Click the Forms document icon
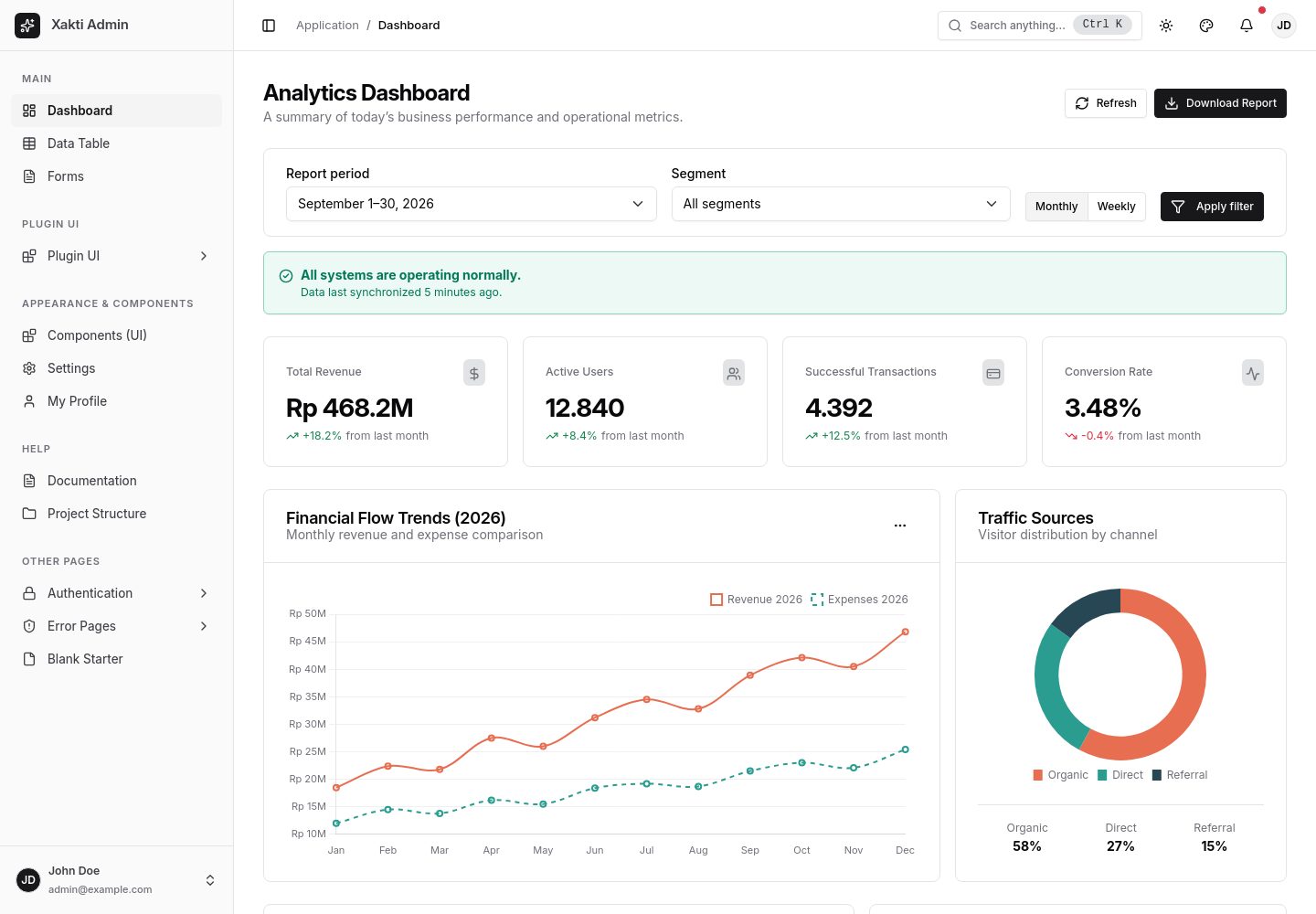 (x=29, y=176)
